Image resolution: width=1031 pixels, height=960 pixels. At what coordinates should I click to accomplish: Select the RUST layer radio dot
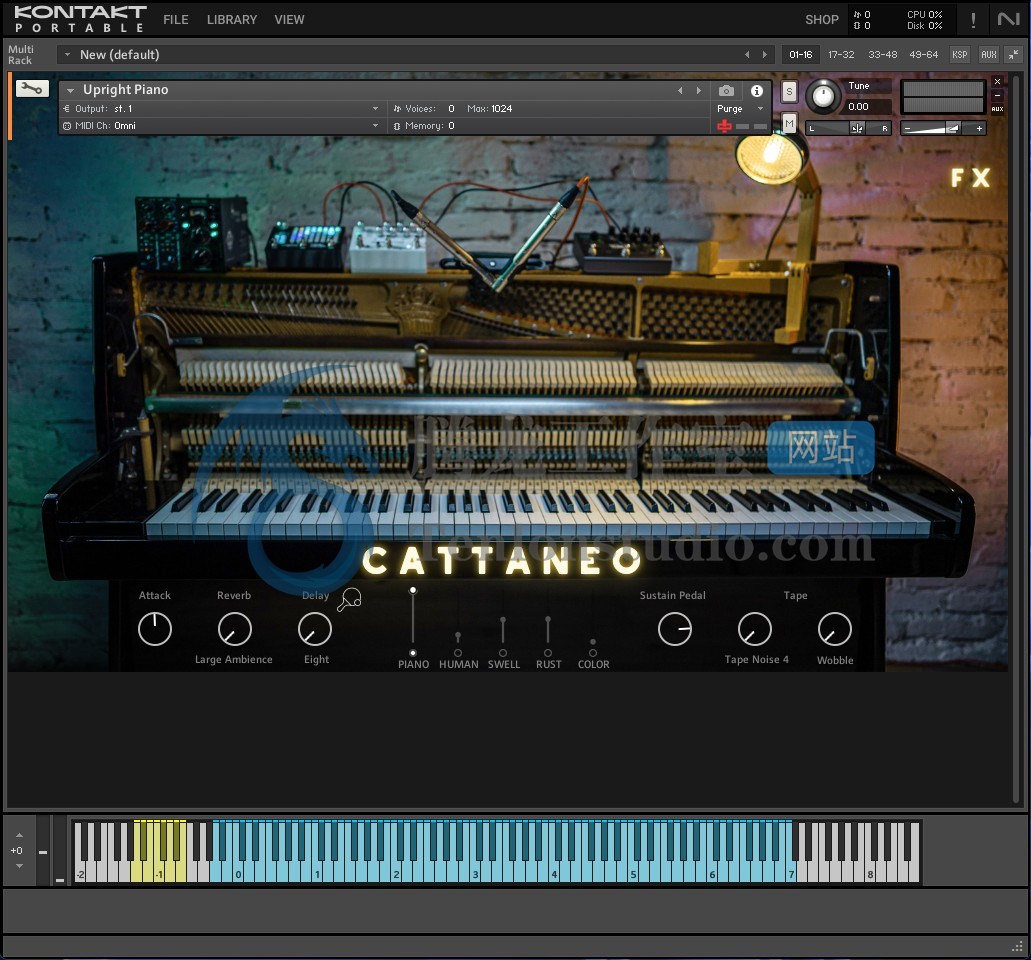coord(548,653)
